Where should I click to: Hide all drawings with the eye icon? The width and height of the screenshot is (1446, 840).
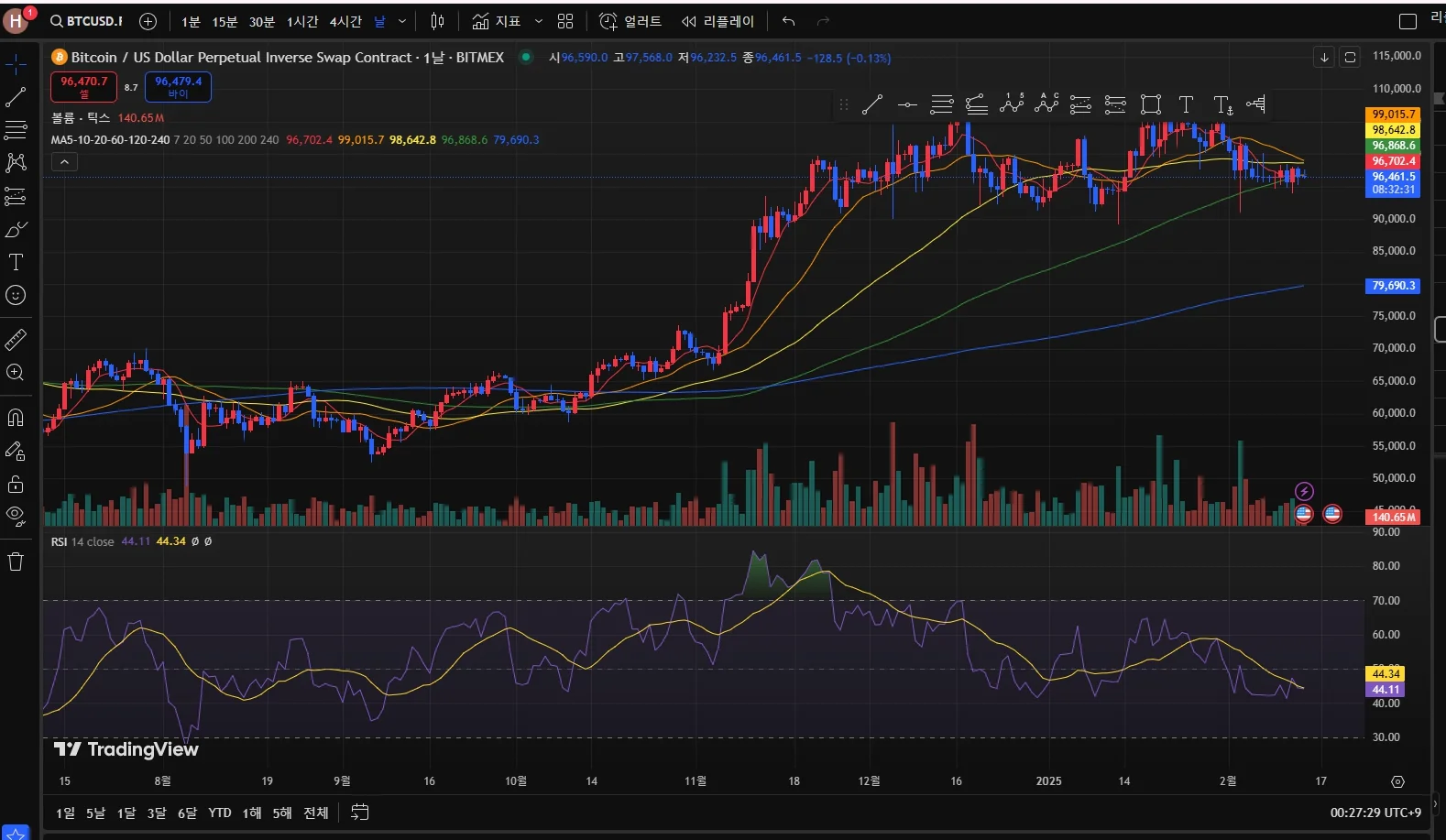tap(16, 515)
